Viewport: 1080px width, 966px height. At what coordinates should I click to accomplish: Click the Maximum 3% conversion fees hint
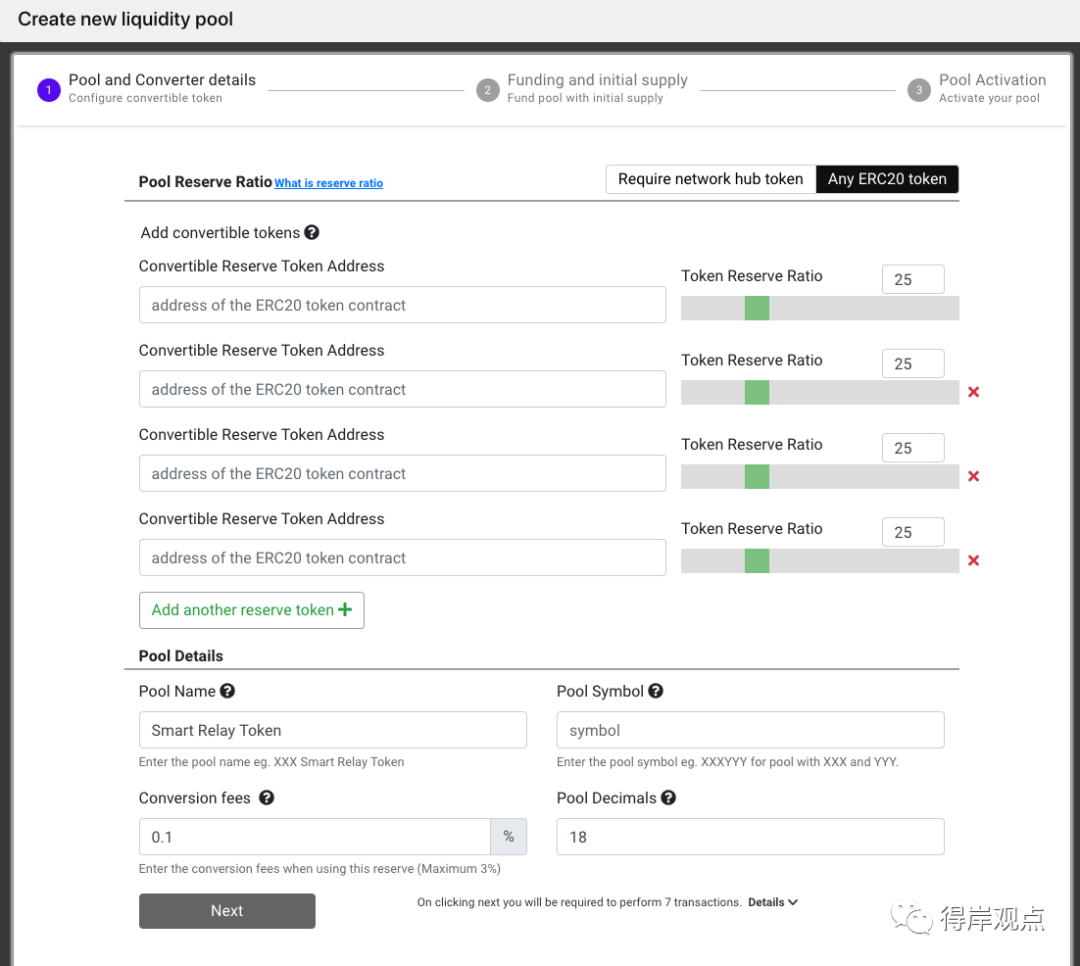pyautogui.click(x=320, y=869)
